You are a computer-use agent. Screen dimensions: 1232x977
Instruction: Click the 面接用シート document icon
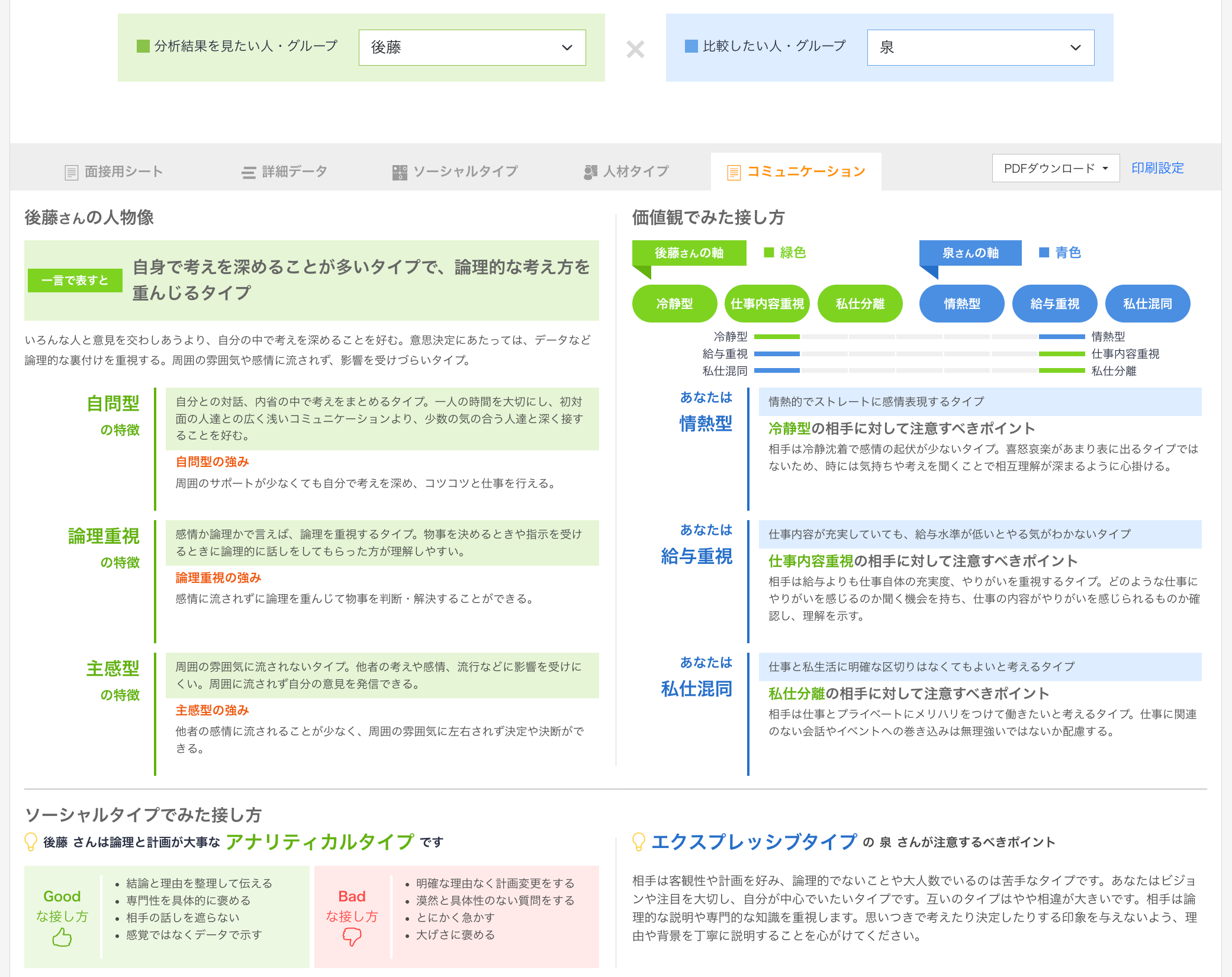coord(71,172)
